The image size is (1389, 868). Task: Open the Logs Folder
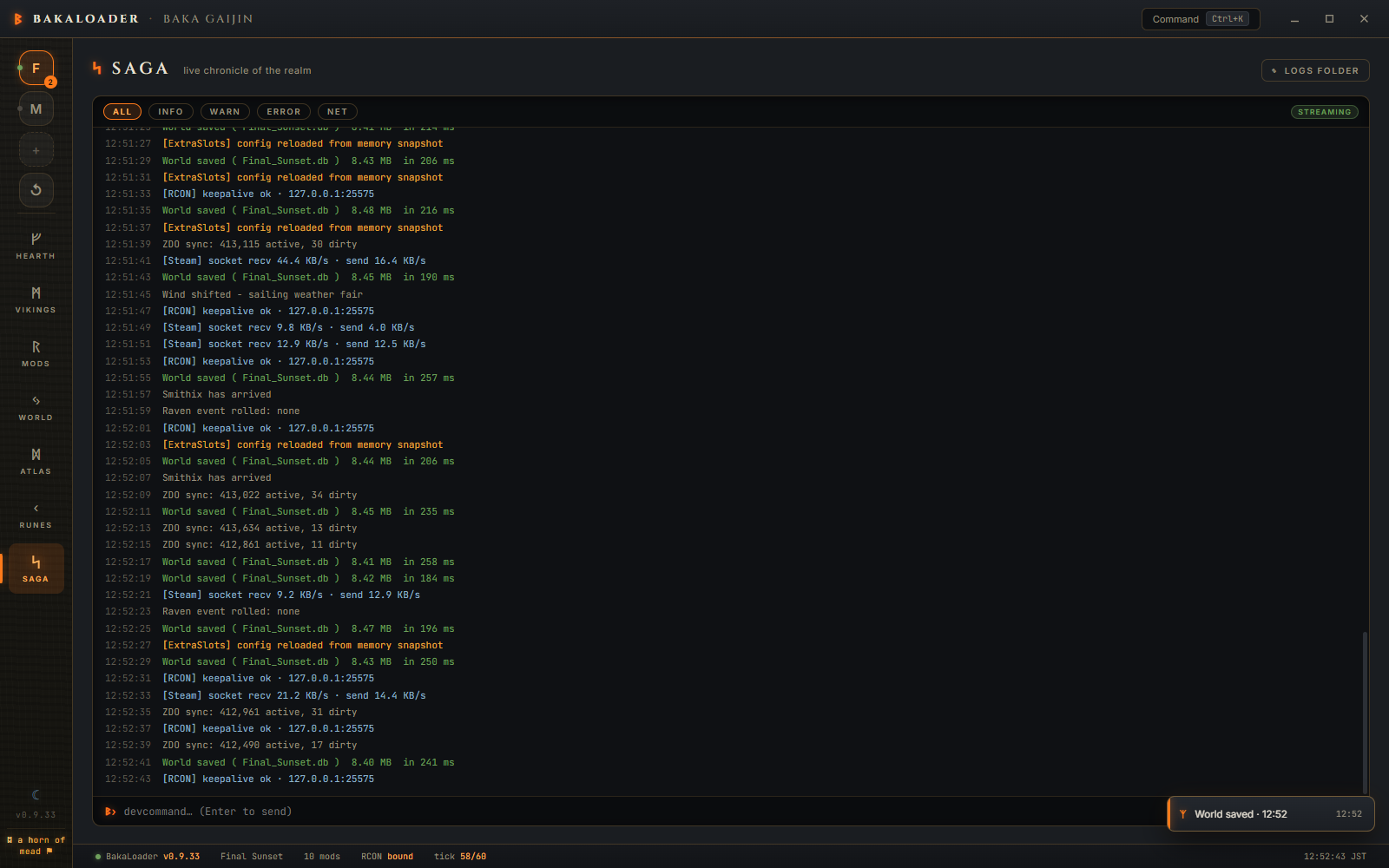(1315, 70)
